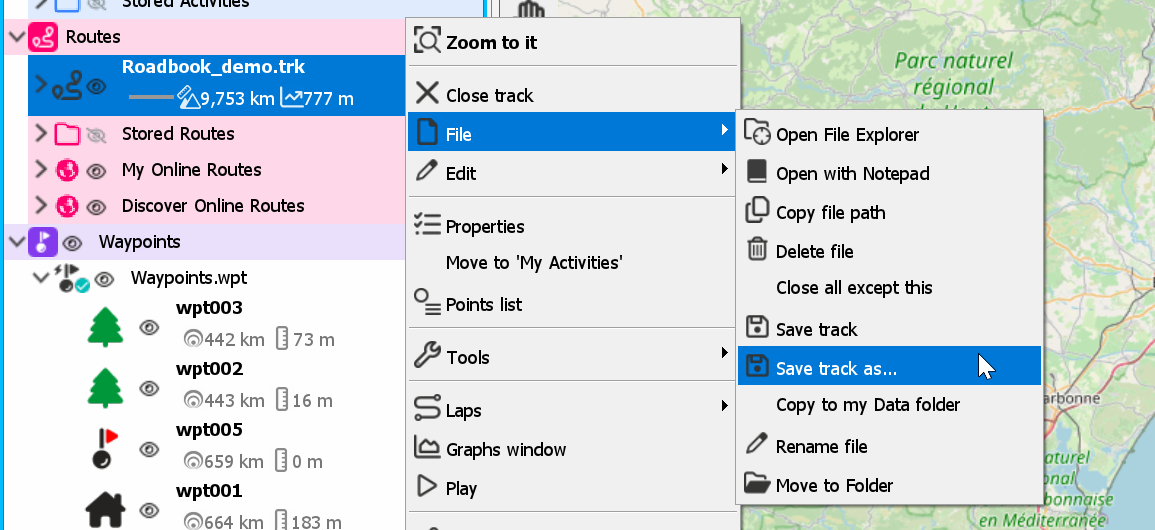Click the wpt001 house waypoint icon

(x=105, y=509)
